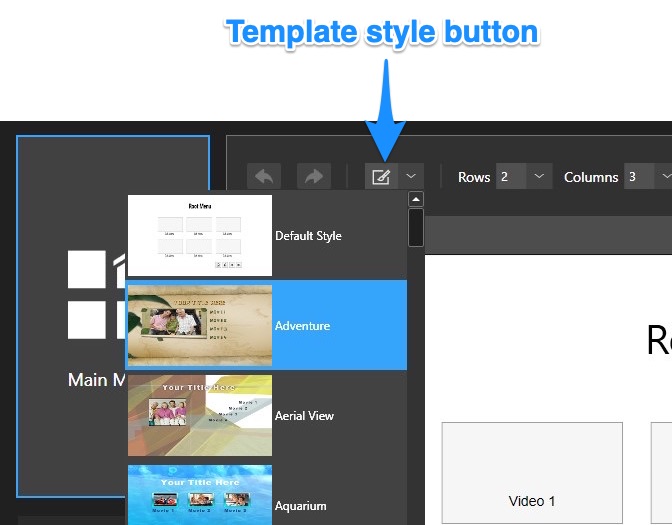Viewport: 672px width, 525px height.
Task: Click the Columns number field
Action: coord(639,176)
